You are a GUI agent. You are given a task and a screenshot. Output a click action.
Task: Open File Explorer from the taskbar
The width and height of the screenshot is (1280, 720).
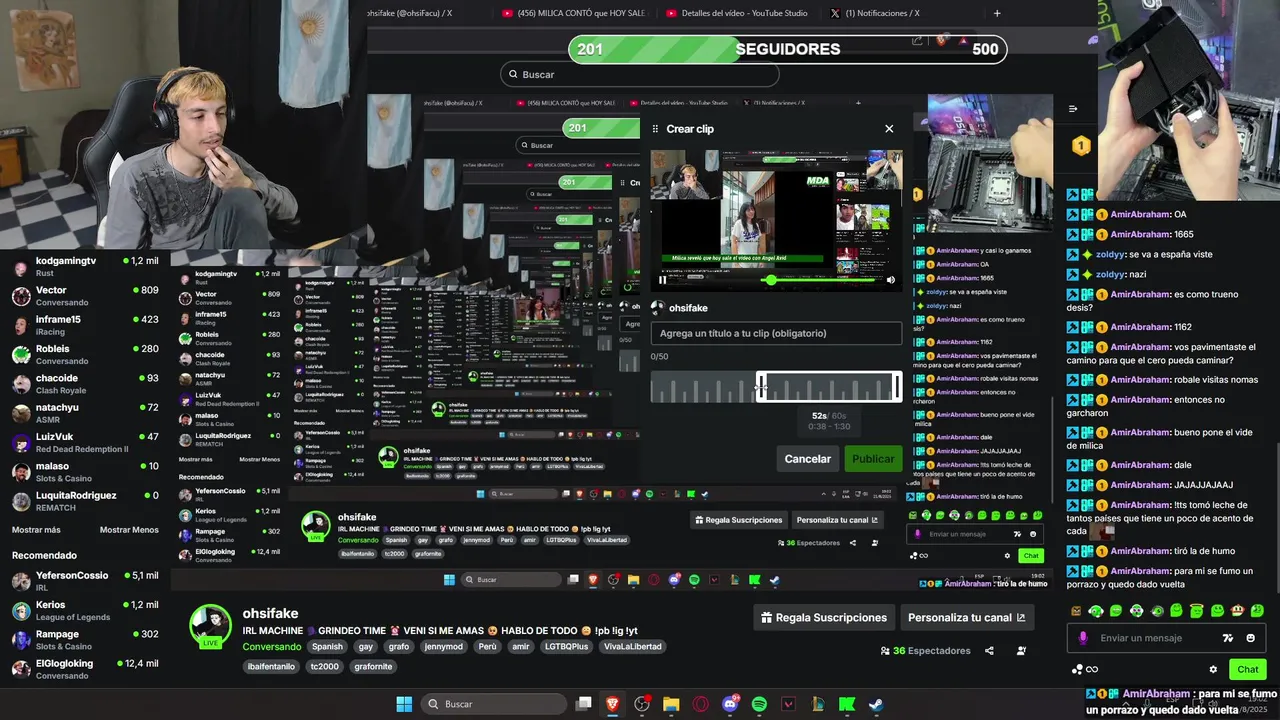671,704
